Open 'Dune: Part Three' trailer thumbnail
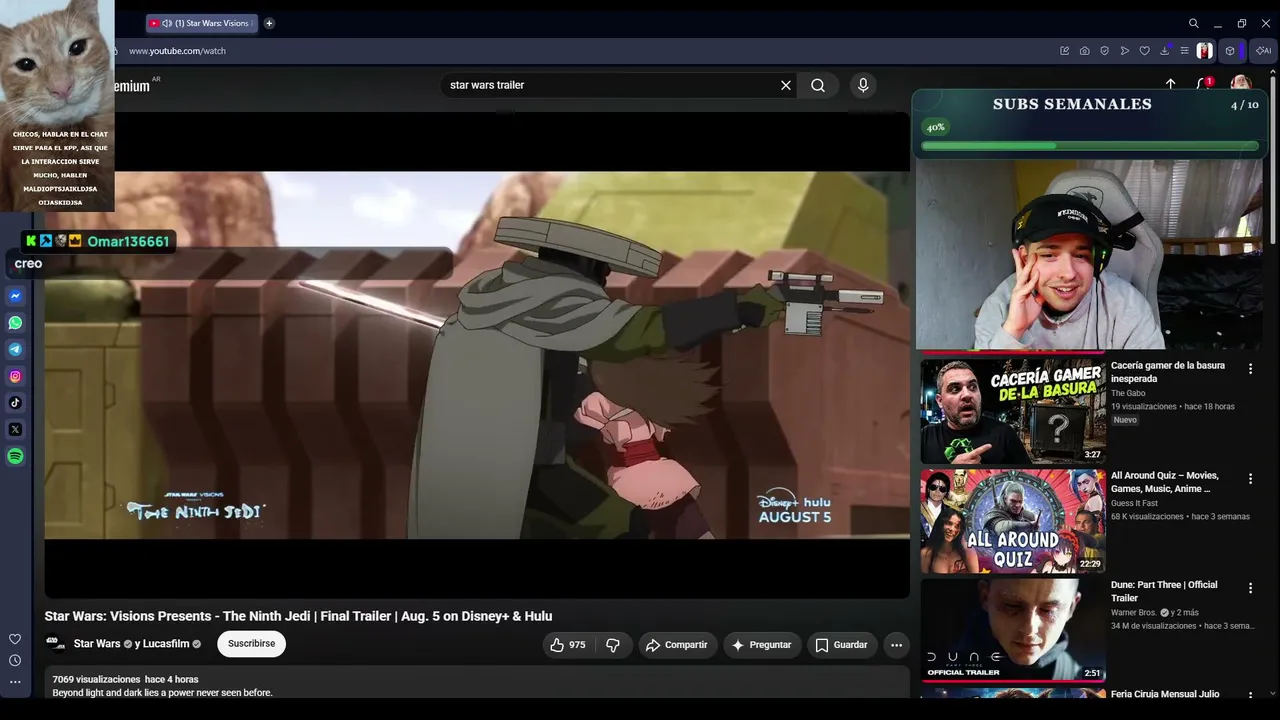Image resolution: width=1280 pixels, height=720 pixels. point(1013,630)
